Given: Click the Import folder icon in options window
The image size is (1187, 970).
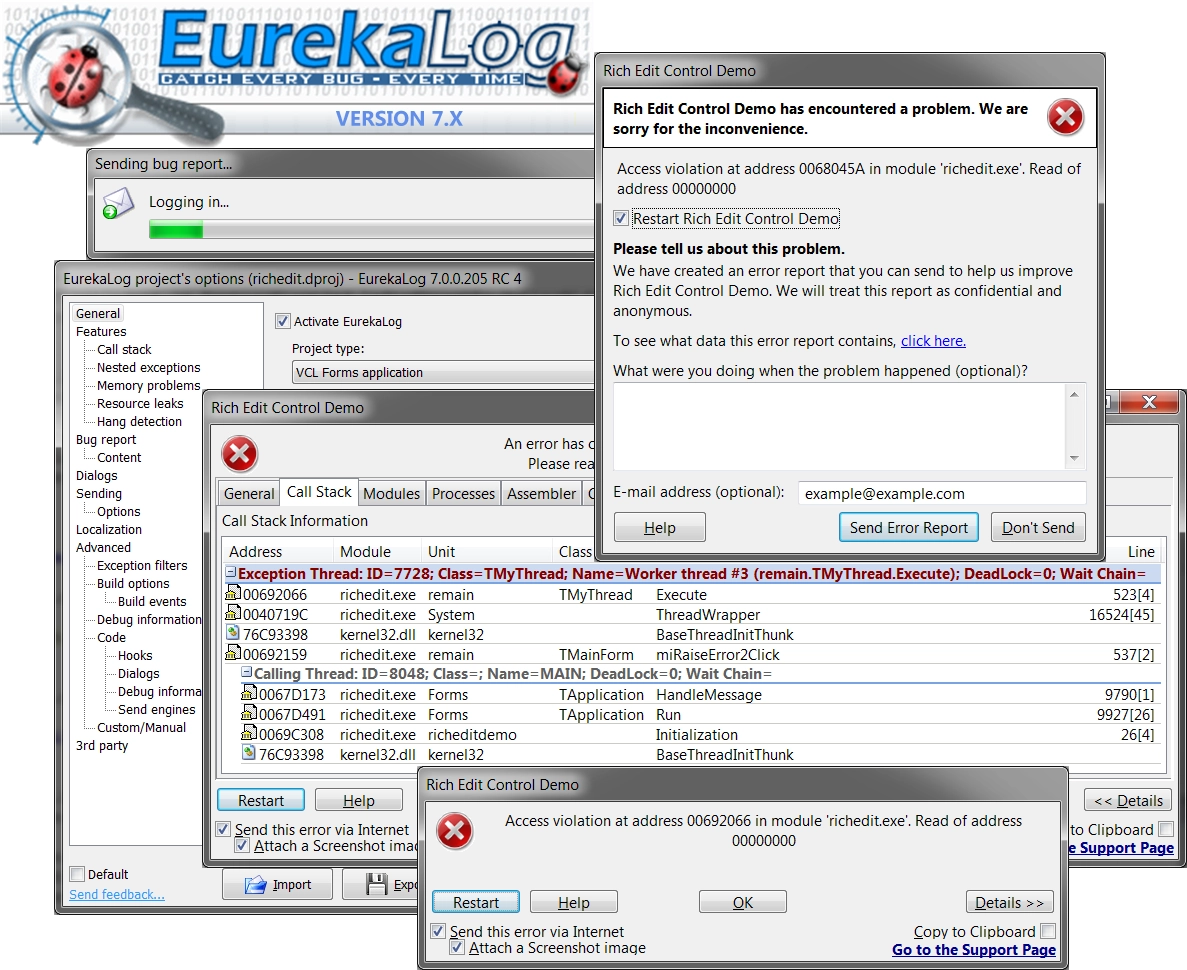Looking at the screenshot, I should pyautogui.click(x=255, y=884).
